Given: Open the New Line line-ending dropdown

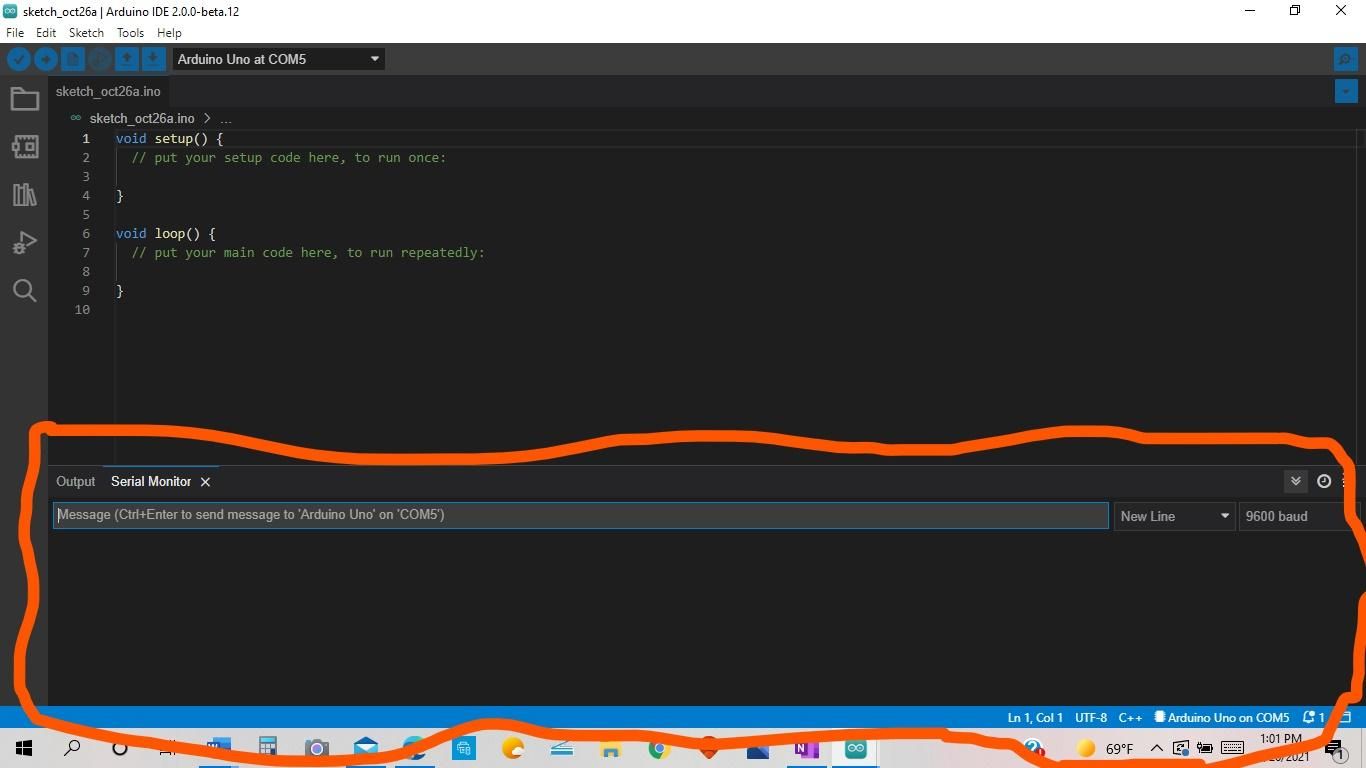Looking at the screenshot, I should (1174, 516).
